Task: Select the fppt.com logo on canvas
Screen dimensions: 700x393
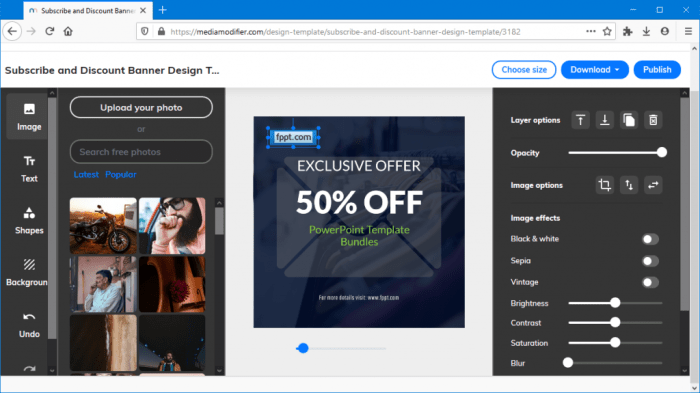Action: click(x=293, y=137)
